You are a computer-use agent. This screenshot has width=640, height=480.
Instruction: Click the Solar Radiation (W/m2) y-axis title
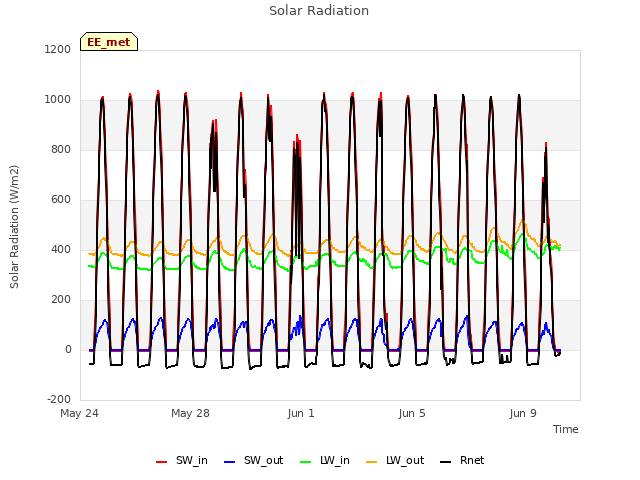pos(14,227)
